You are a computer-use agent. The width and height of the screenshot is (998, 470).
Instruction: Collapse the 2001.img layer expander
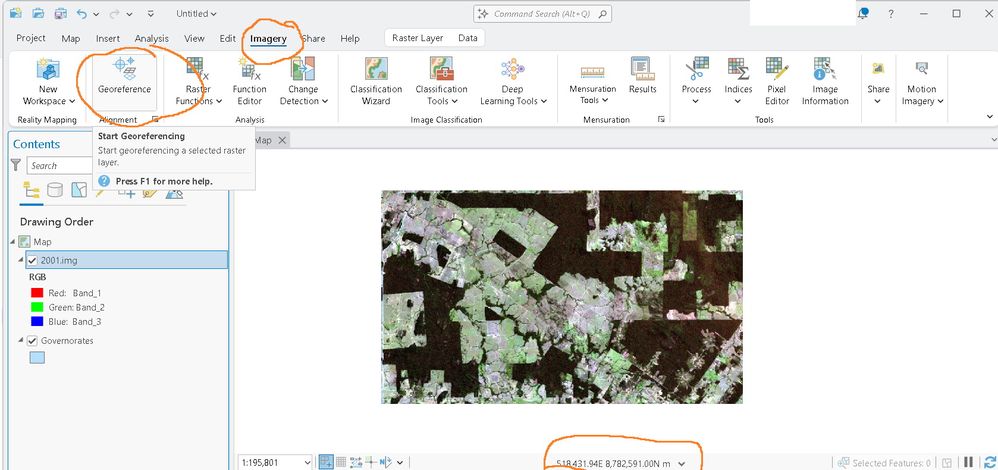(21, 260)
